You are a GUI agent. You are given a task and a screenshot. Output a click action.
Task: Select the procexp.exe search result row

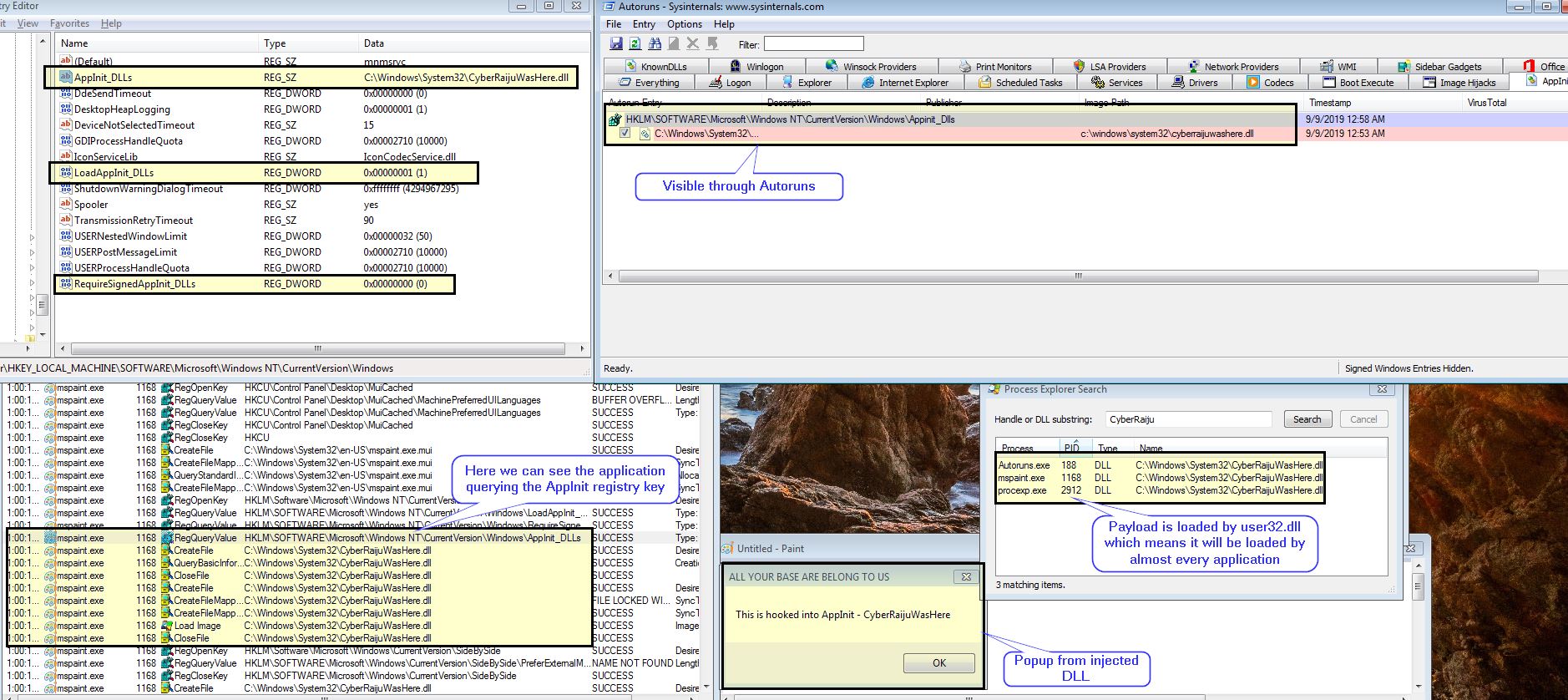coord(1160,490)
